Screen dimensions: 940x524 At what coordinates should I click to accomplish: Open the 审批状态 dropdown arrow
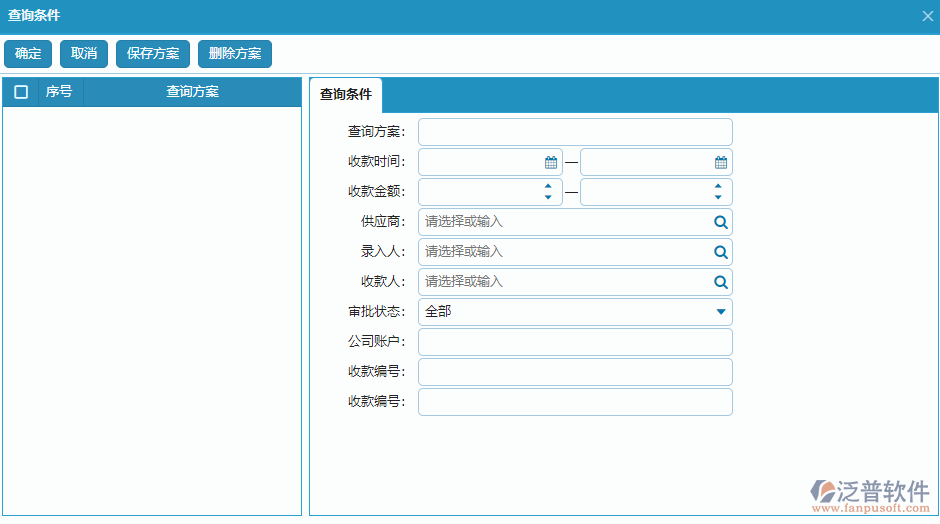721,312
